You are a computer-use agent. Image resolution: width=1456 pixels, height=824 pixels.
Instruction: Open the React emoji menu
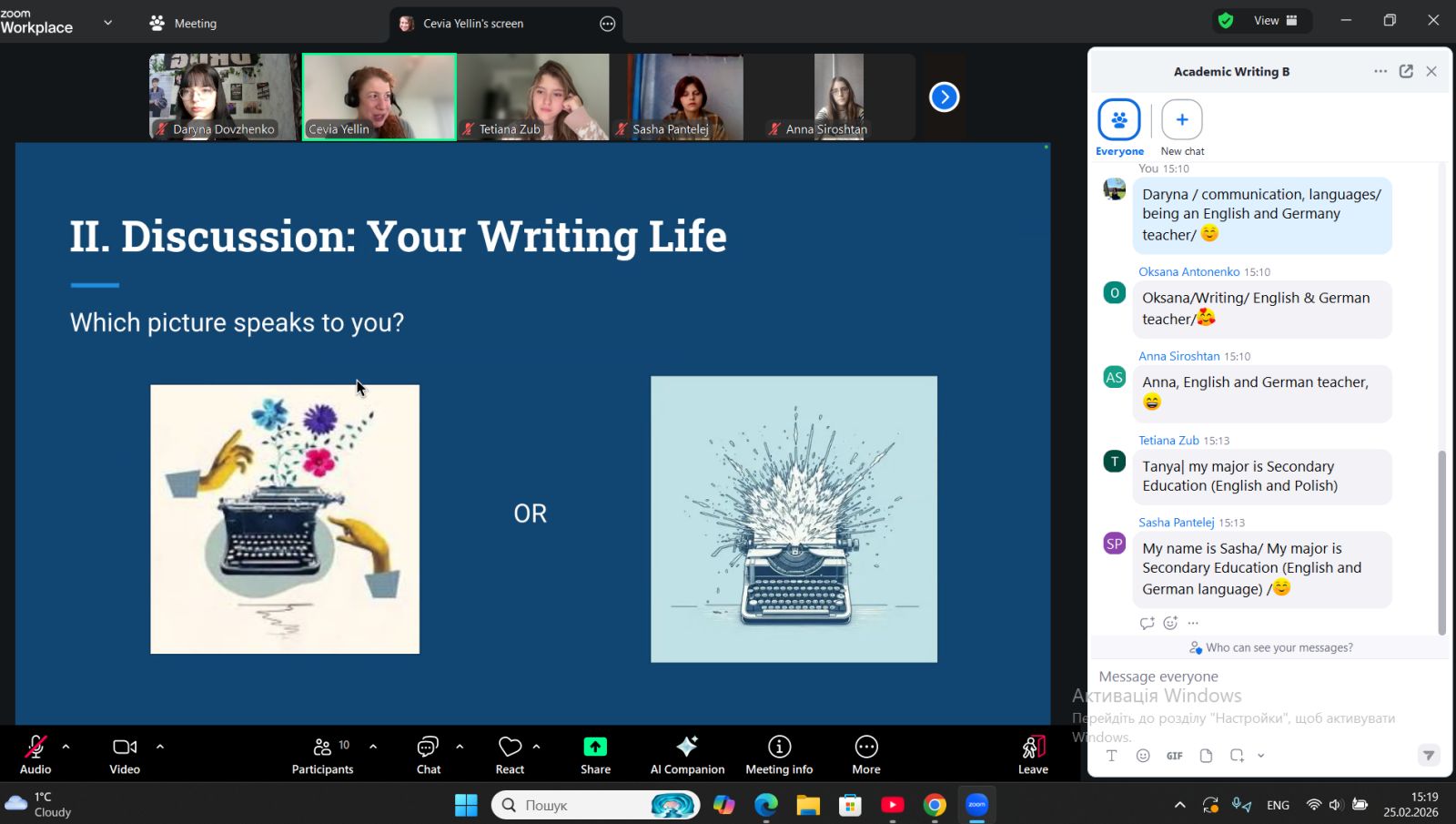tap(510, 754)
